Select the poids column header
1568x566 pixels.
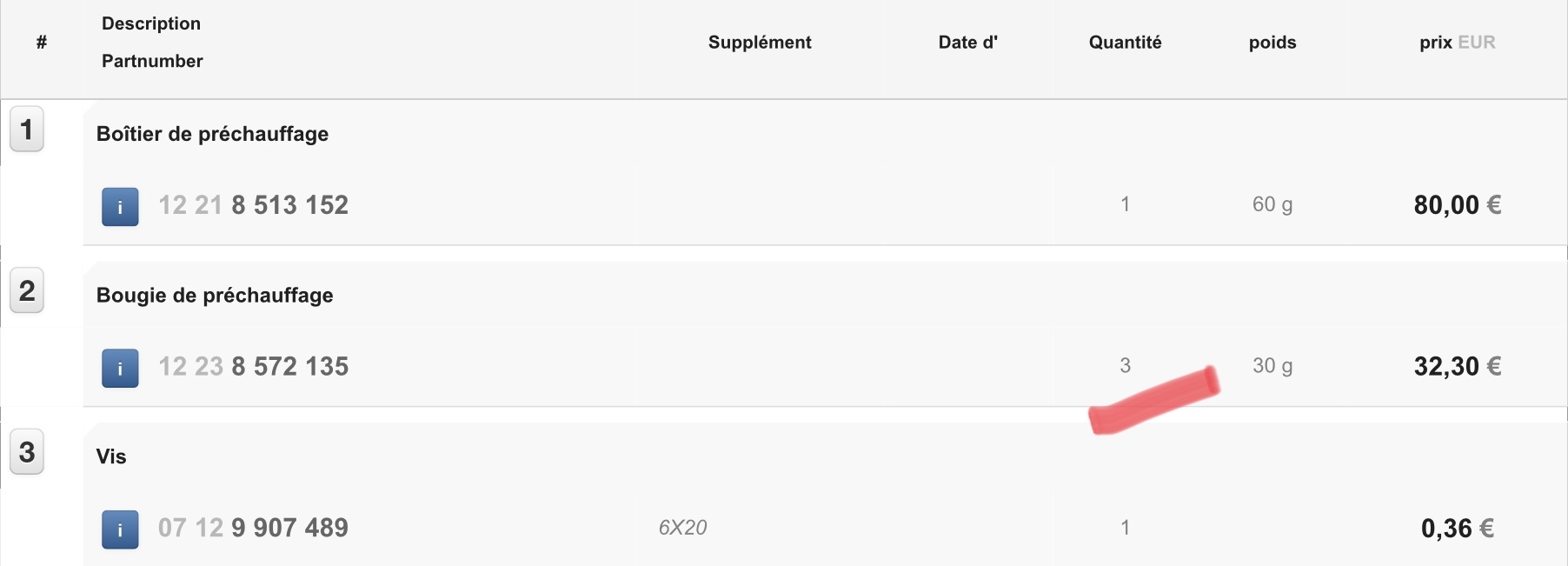click(x=1272, y=43)
